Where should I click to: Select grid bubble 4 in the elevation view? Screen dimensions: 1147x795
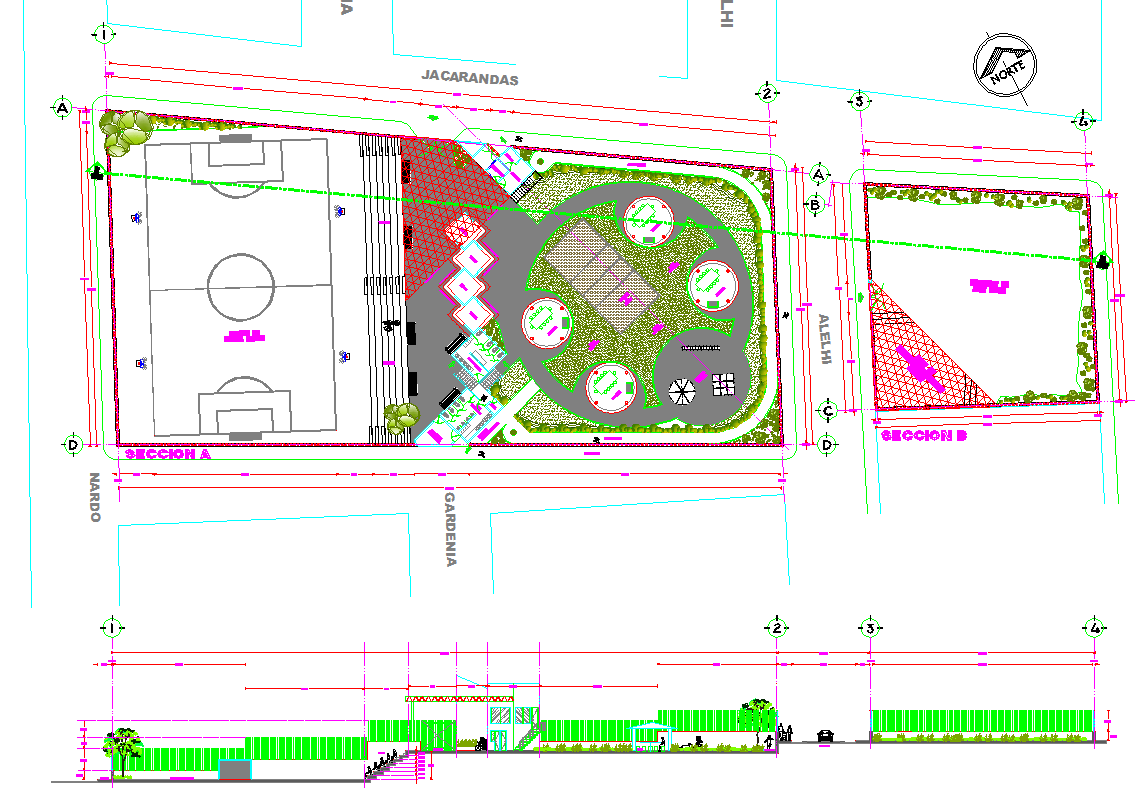pos(1096,628)
